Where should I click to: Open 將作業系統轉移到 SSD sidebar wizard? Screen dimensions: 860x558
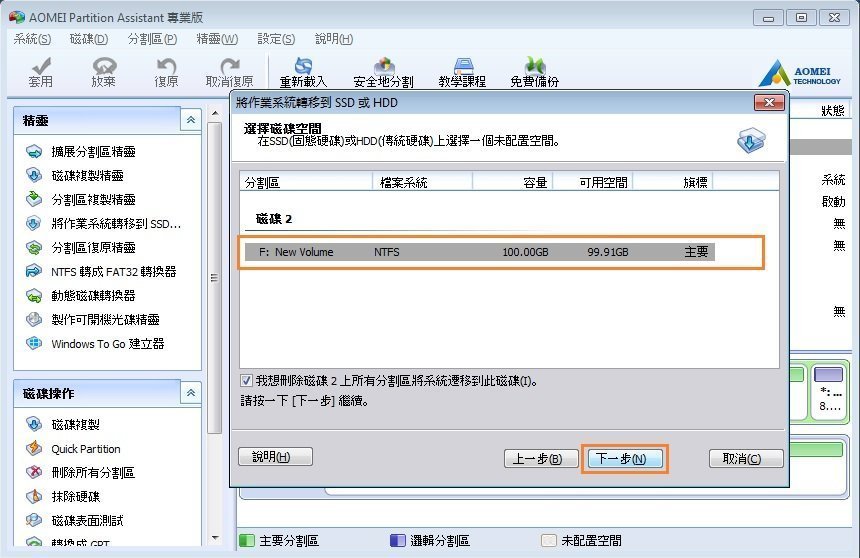coord(116,224)
